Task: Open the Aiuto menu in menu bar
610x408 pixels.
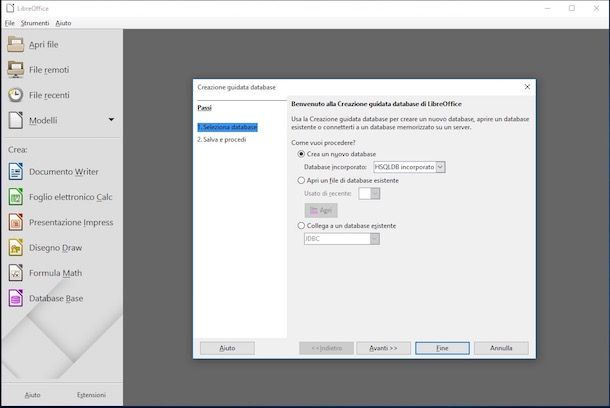Action: pos(63,23)
